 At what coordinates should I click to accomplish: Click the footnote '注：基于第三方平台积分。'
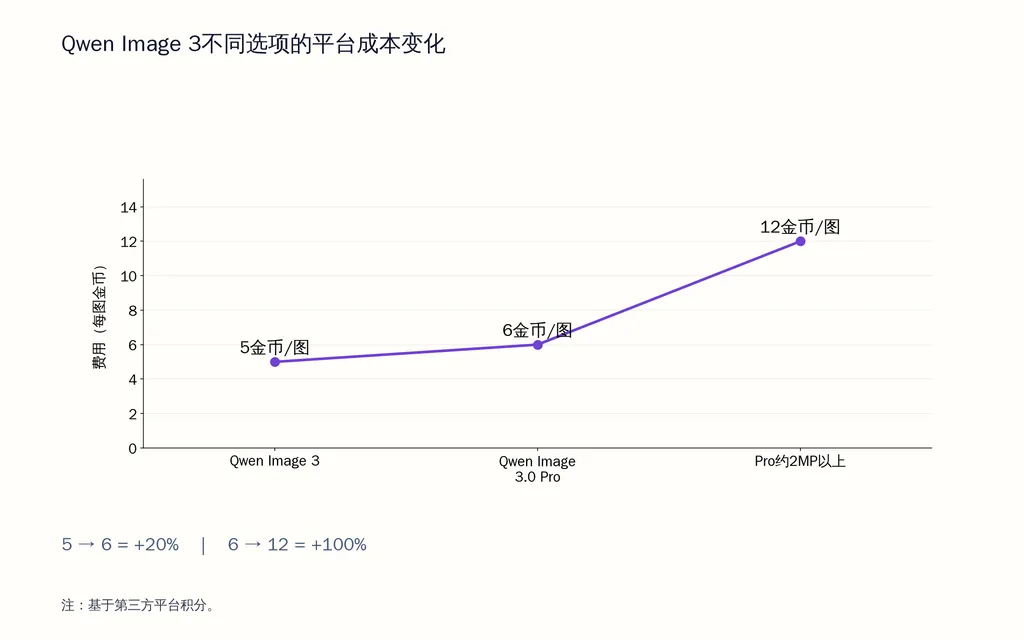(138, 605)
